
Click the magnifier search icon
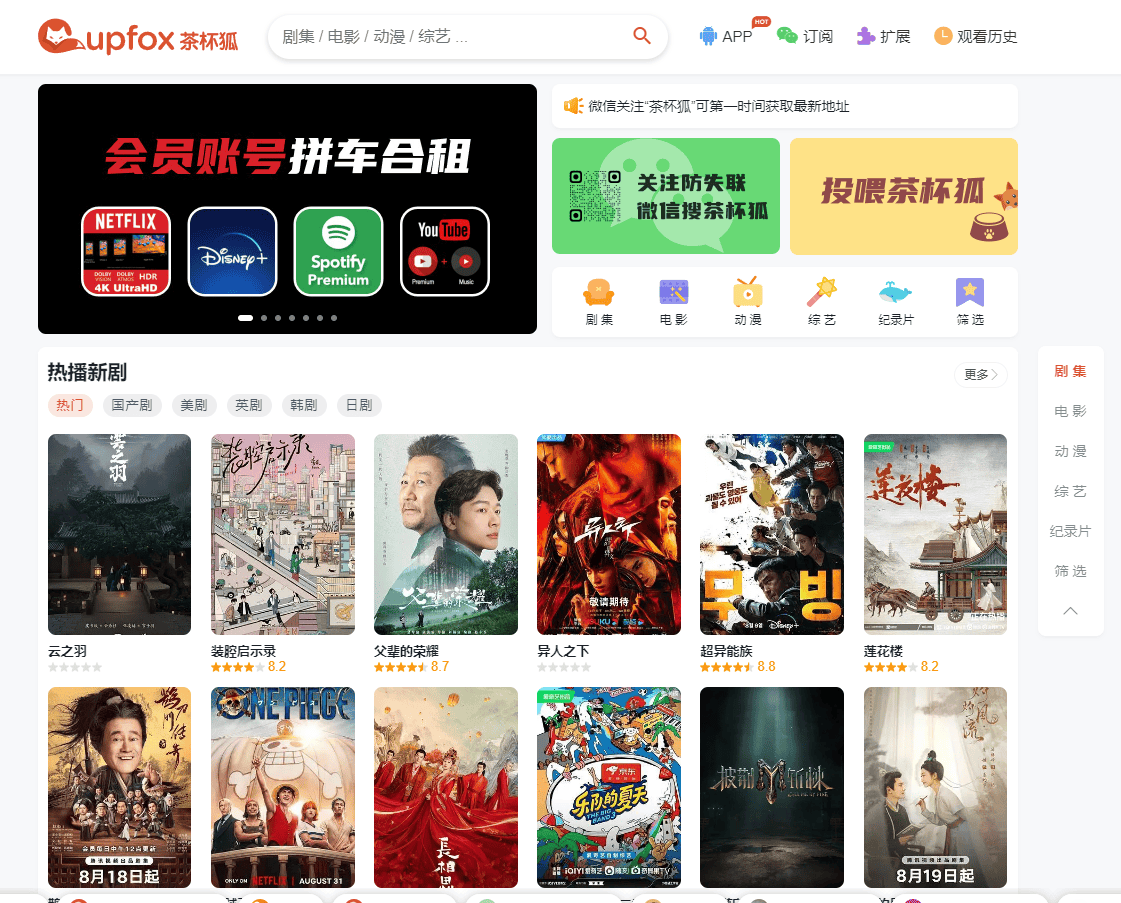642,37
